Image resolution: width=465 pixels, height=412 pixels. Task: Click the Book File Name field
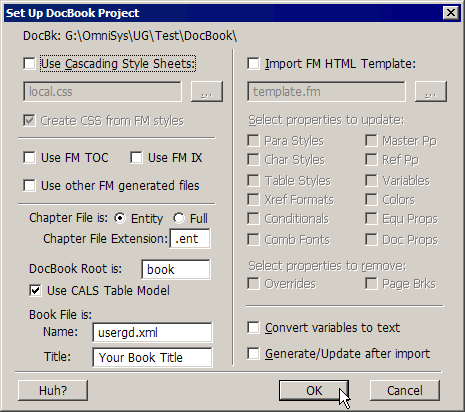coord(152,332)
